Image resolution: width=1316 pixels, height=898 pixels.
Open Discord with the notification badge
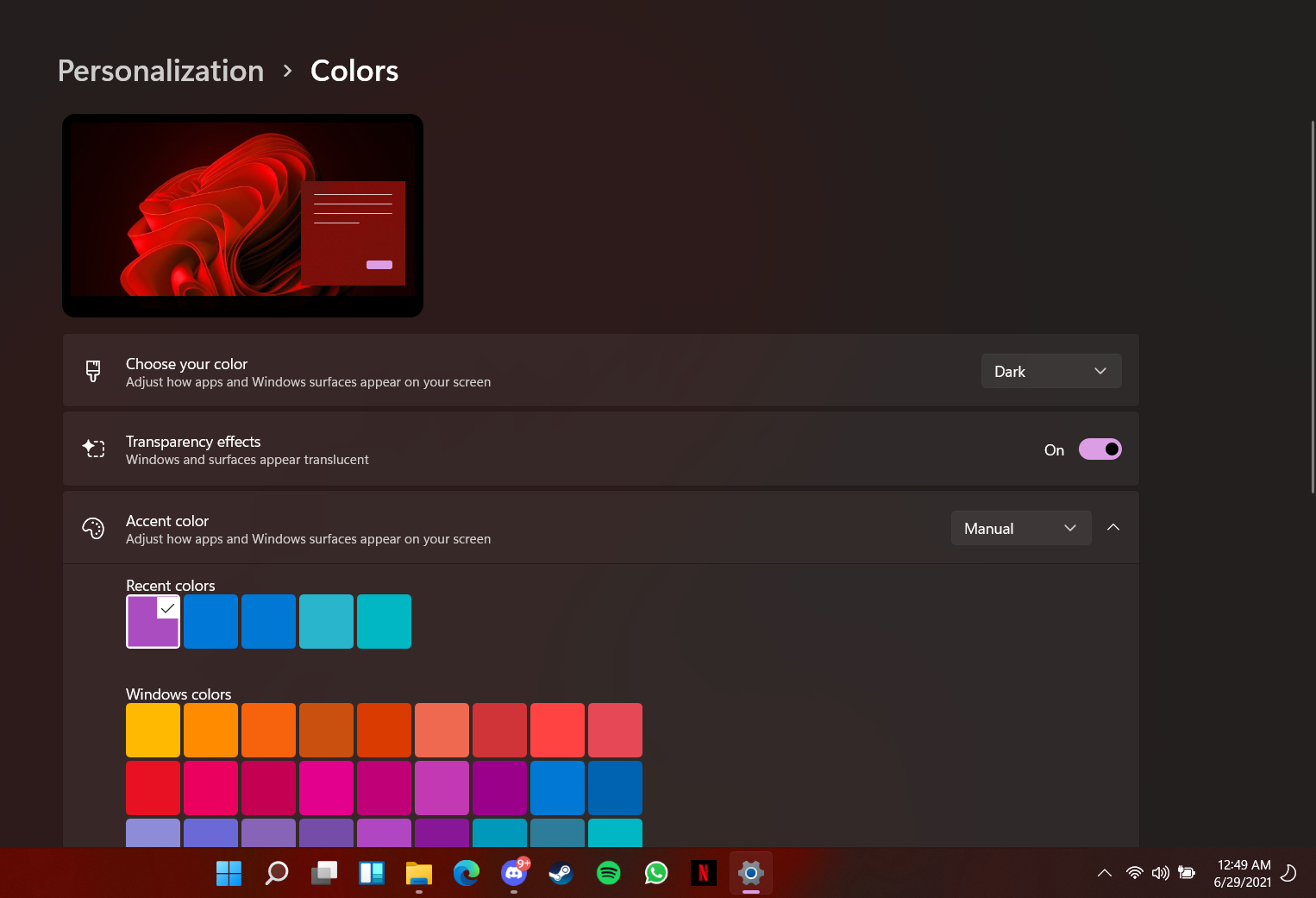pyautogui.click(x=513, y=873)
